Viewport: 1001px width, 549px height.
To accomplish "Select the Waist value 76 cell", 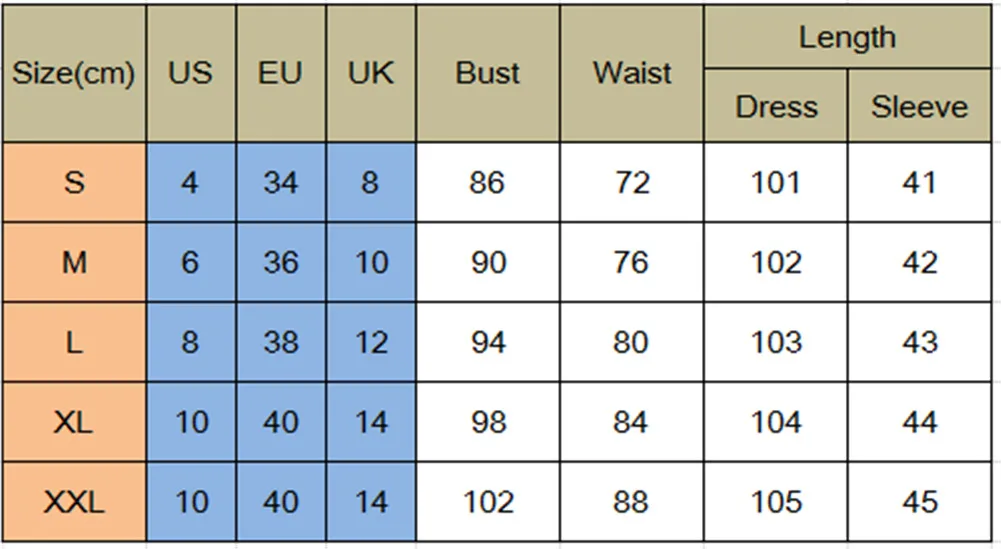I will click(x=632, y=262).
